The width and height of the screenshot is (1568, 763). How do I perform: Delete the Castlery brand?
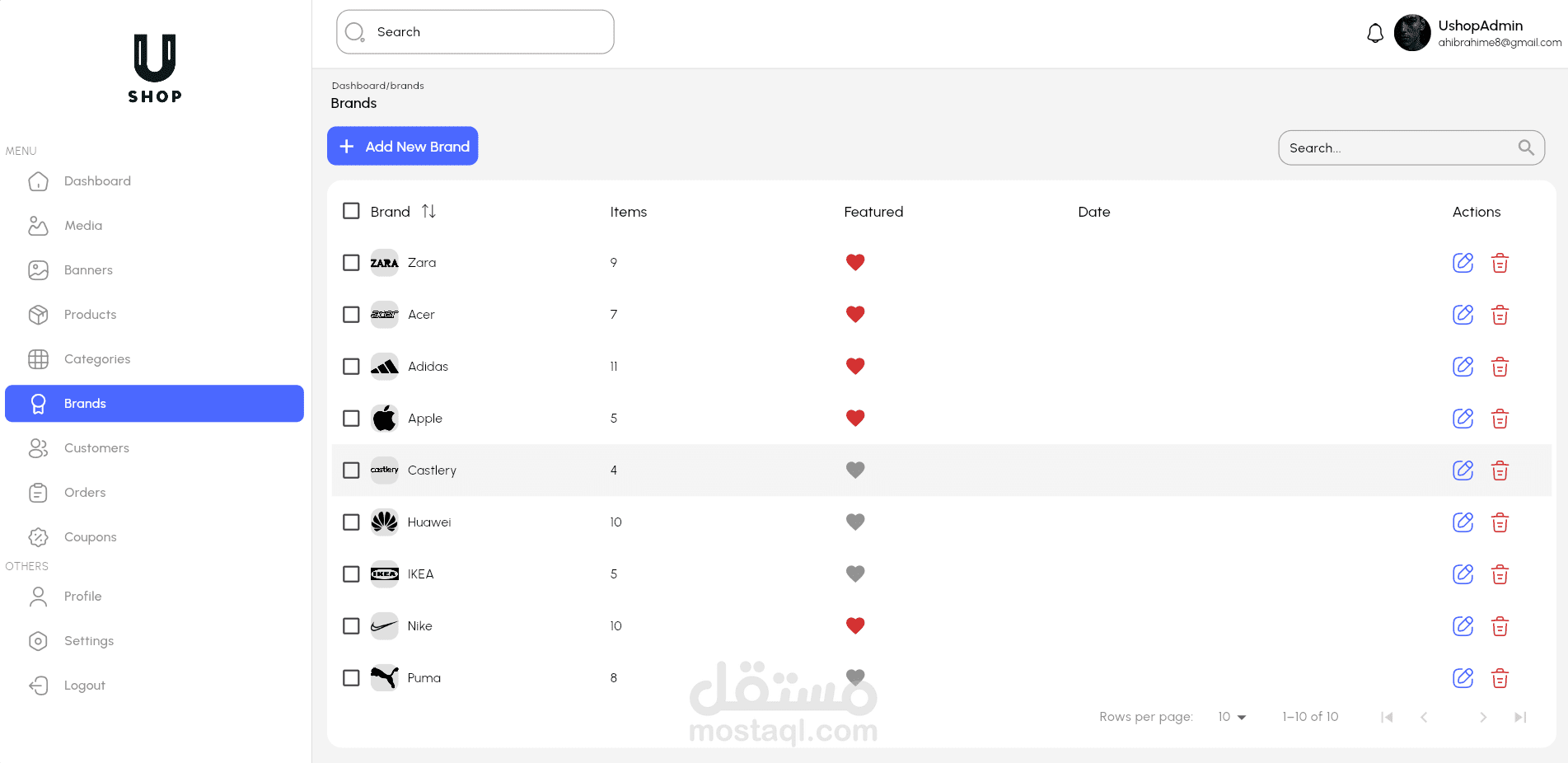tap(1500, 470)
